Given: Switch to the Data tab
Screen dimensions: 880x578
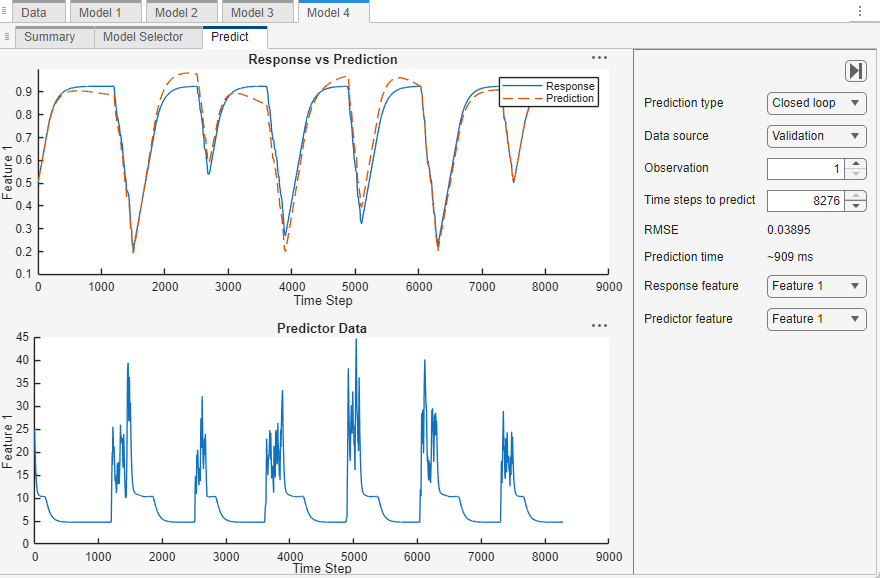Looking at the screenshot, I should click(34, 12).
